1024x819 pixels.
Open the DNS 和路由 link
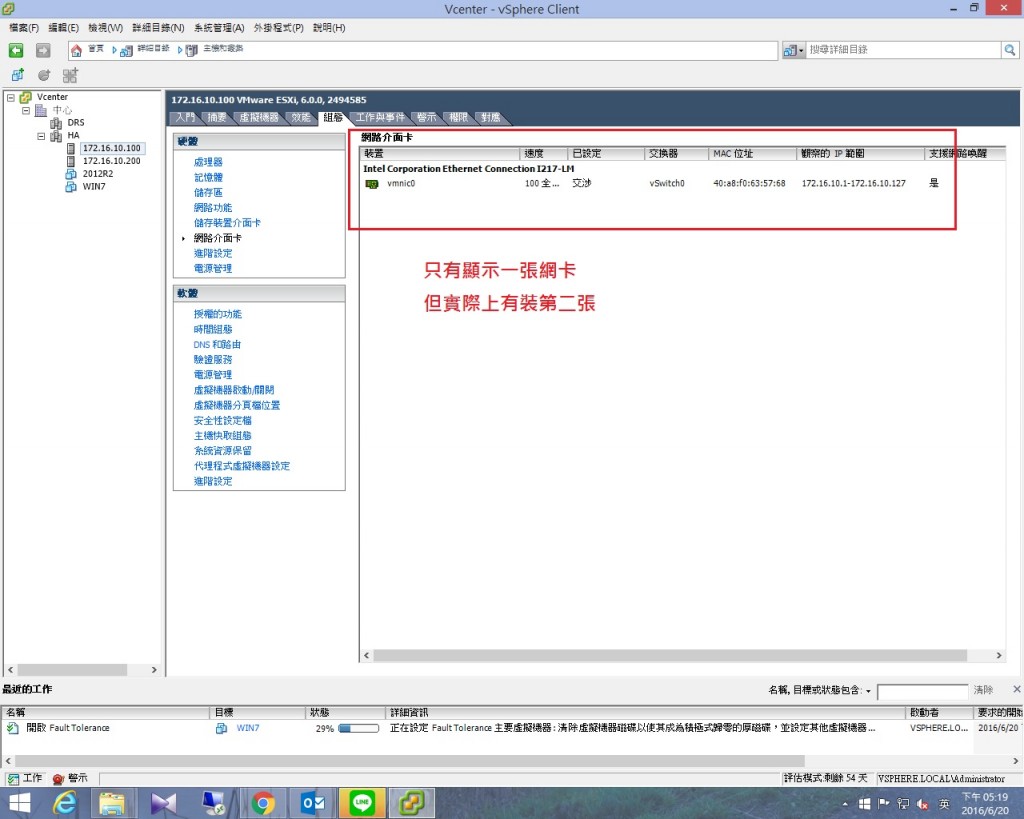coord(217,344)
